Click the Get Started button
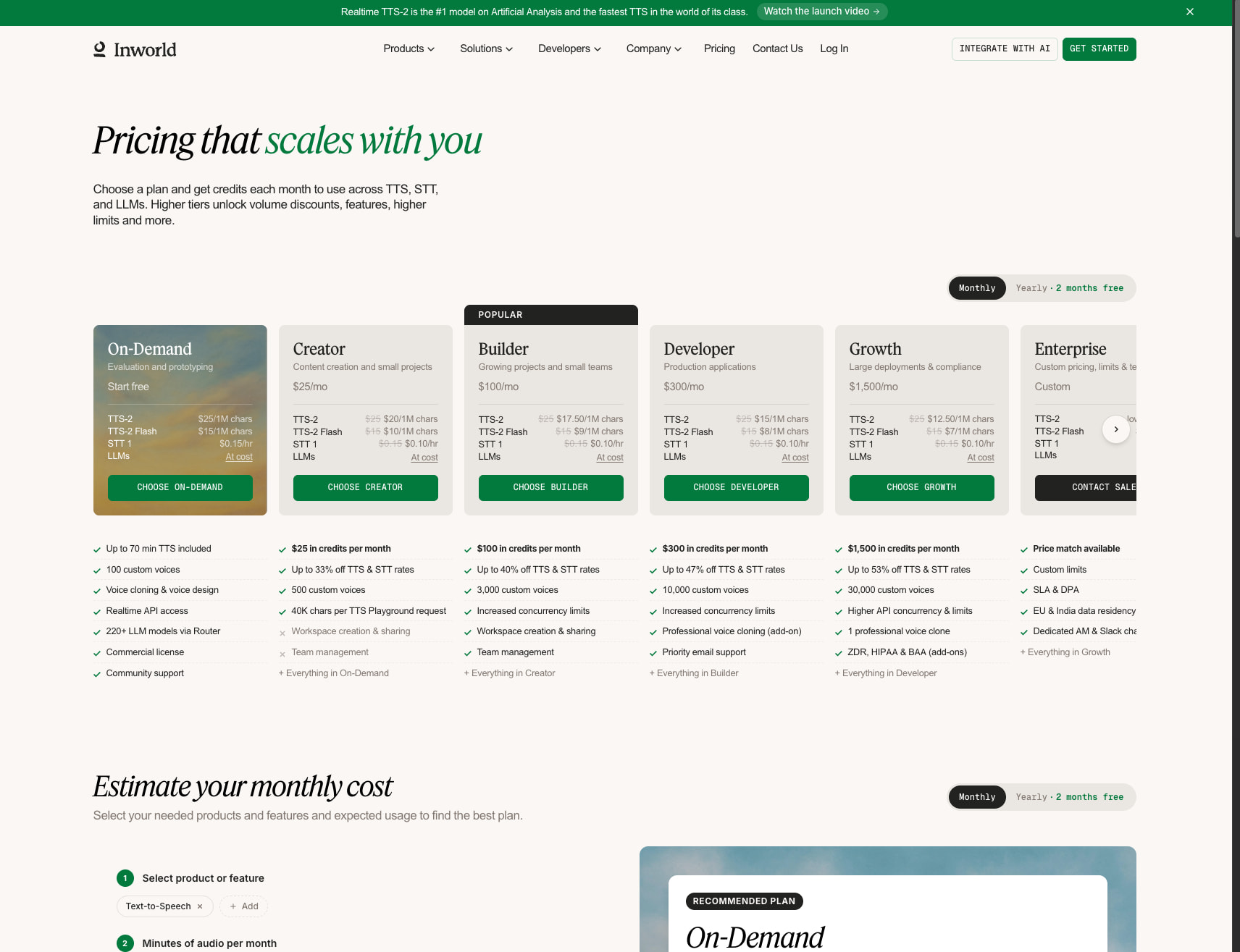This screenshot has height=952, width=1240. [1099, 49]
